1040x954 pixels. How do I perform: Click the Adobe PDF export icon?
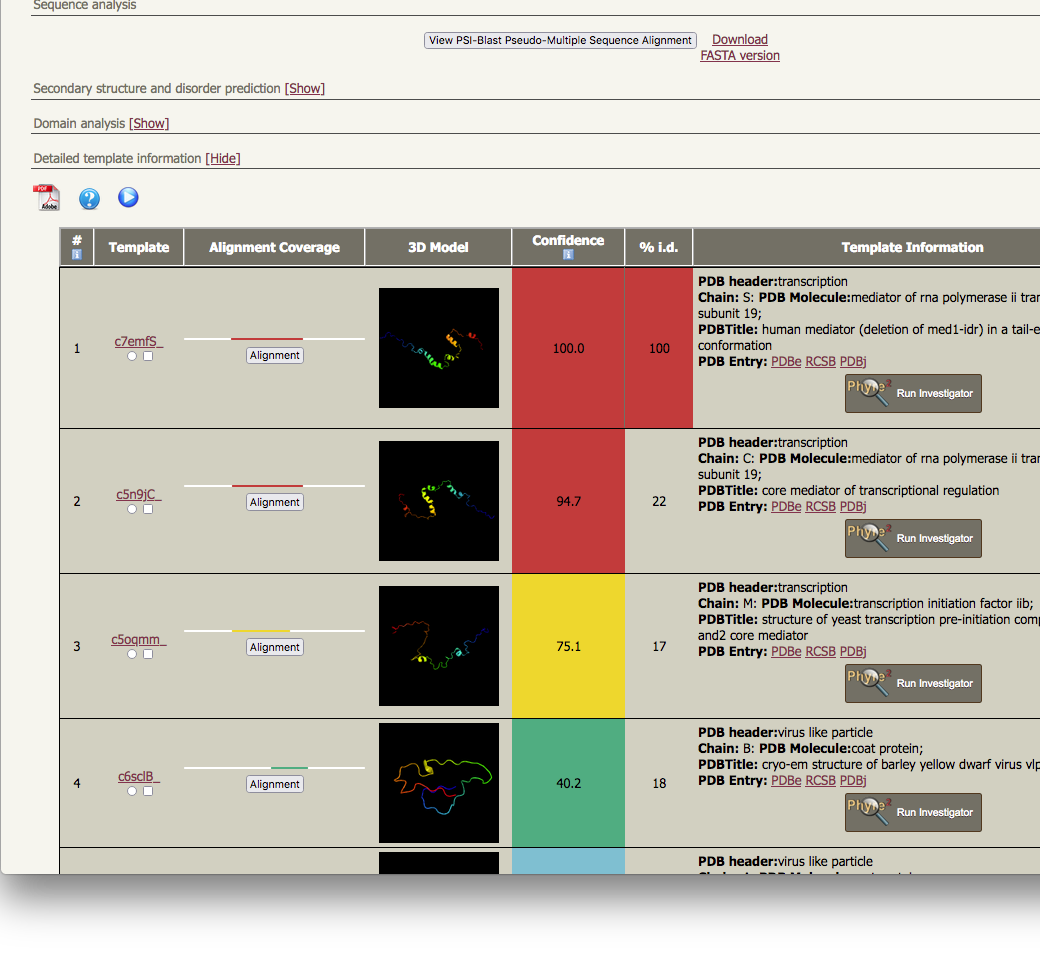click(x=47, y=198)
